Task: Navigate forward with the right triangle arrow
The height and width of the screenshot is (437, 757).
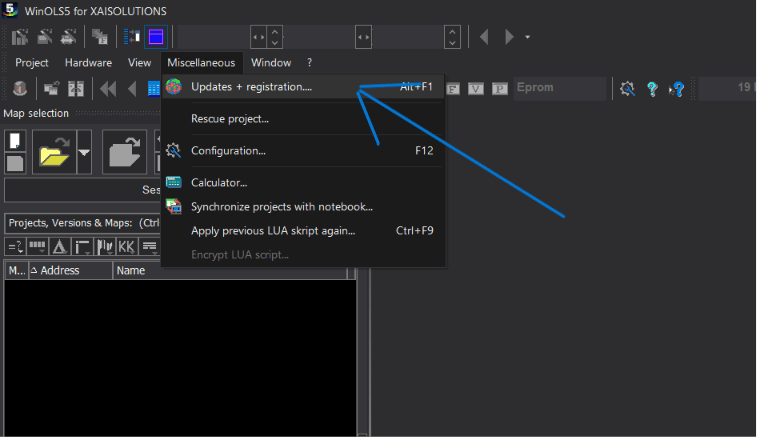Action: 509,37
